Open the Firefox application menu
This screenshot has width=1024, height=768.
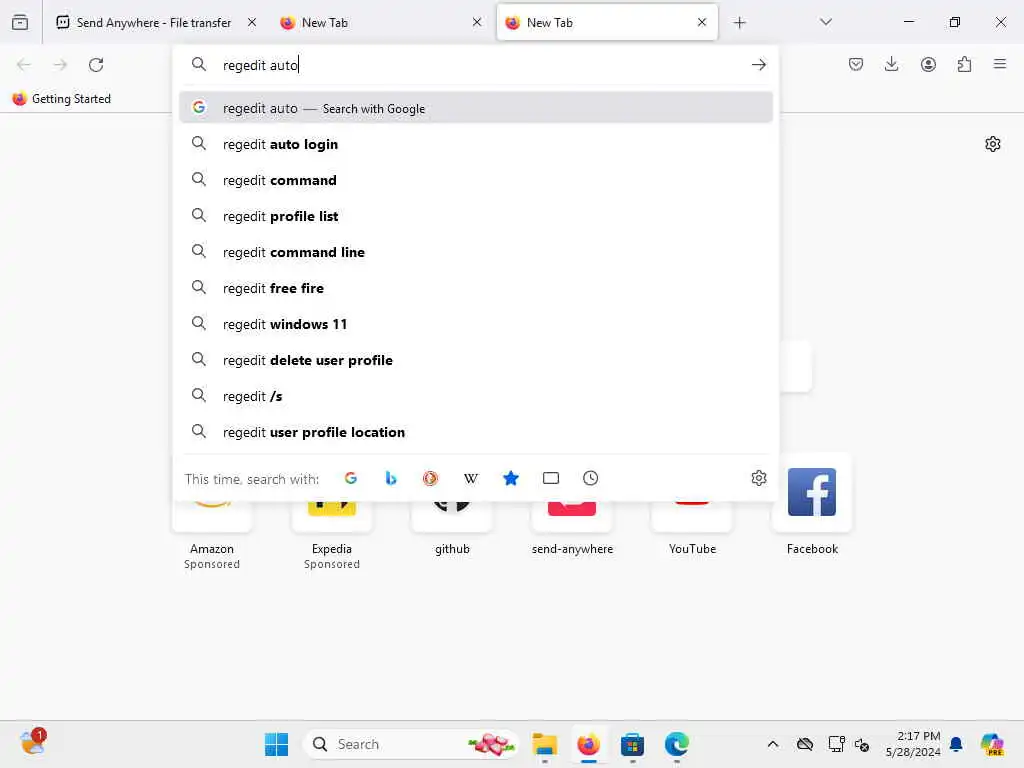click(x=1000, y=64)
